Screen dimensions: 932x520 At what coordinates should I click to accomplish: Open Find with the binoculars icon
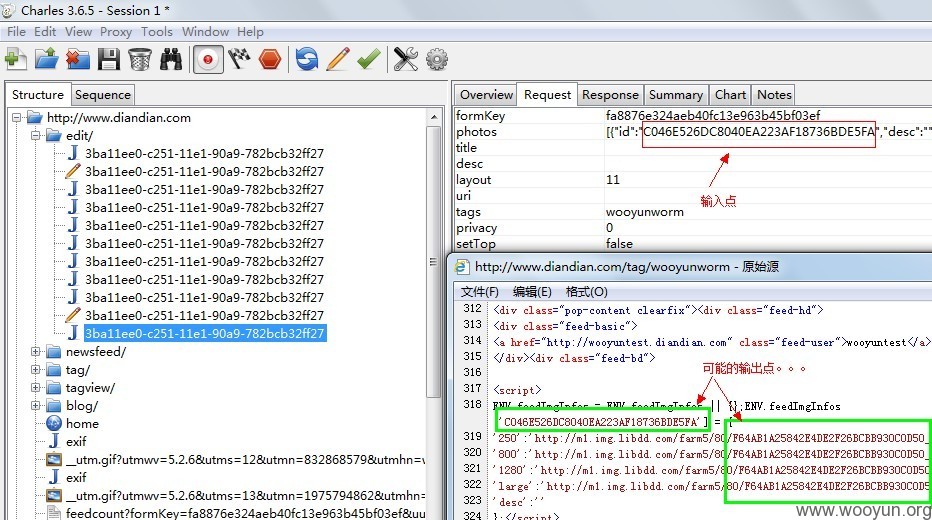click(171, 59)
